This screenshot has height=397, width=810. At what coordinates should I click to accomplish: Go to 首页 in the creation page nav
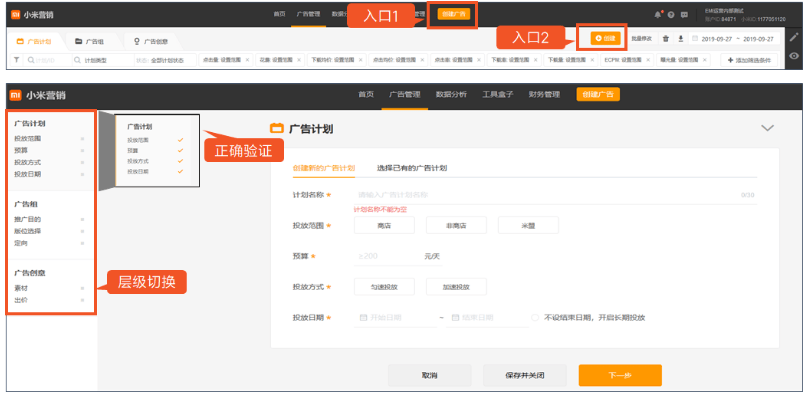click(366, 94)
